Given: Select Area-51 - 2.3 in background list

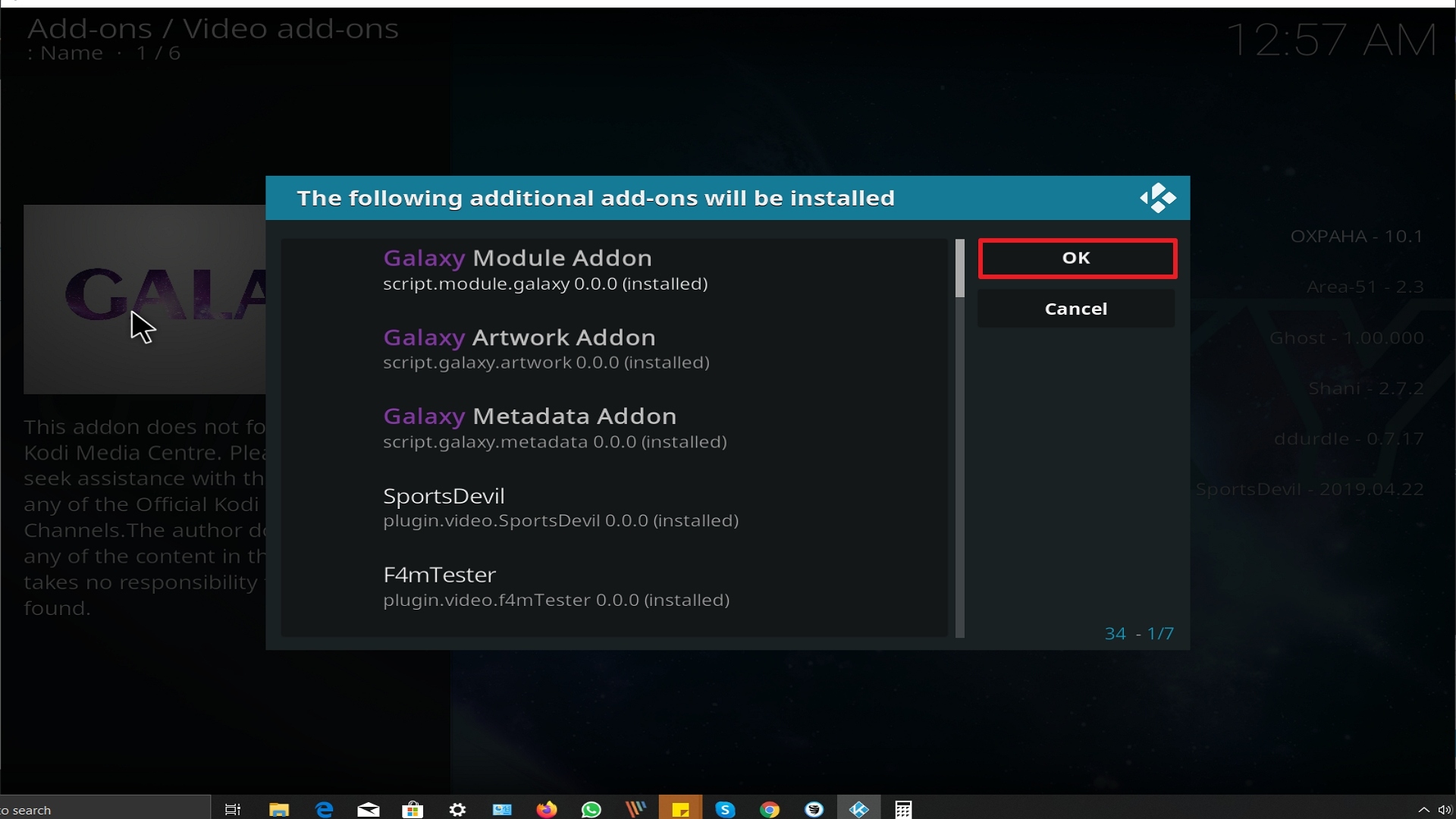Looking at the screenshot, I should tap(1365, 287).
